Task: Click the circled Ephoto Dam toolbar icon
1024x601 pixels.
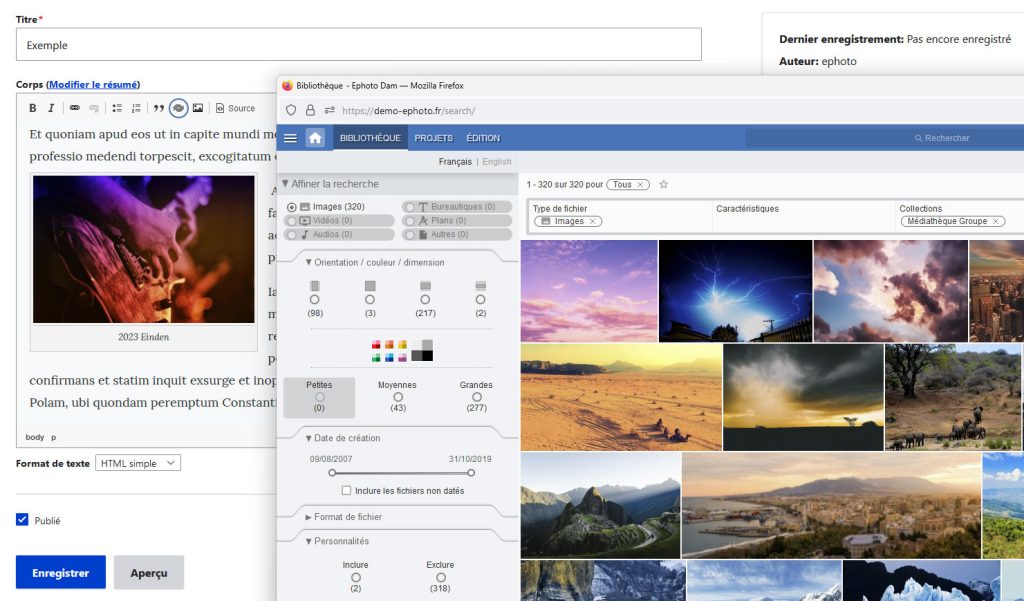Action: [178, 108]
